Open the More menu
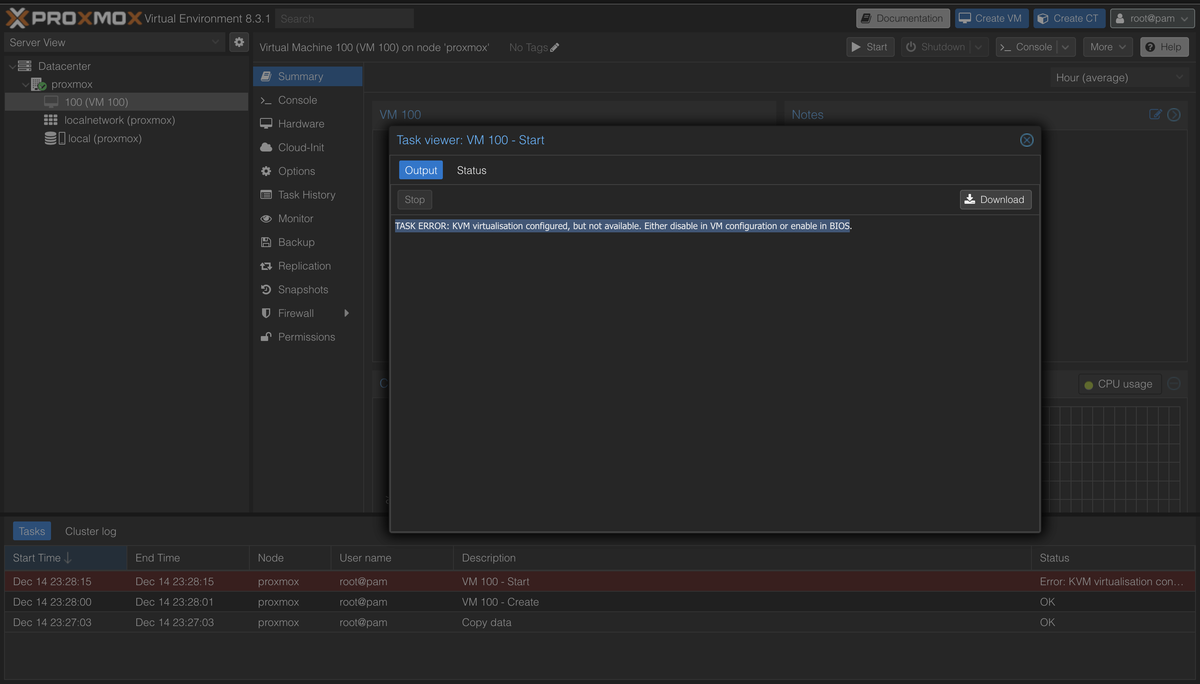Viewport: 1200px width, 684px height. pyautogui.click(x=1108, y=47)
